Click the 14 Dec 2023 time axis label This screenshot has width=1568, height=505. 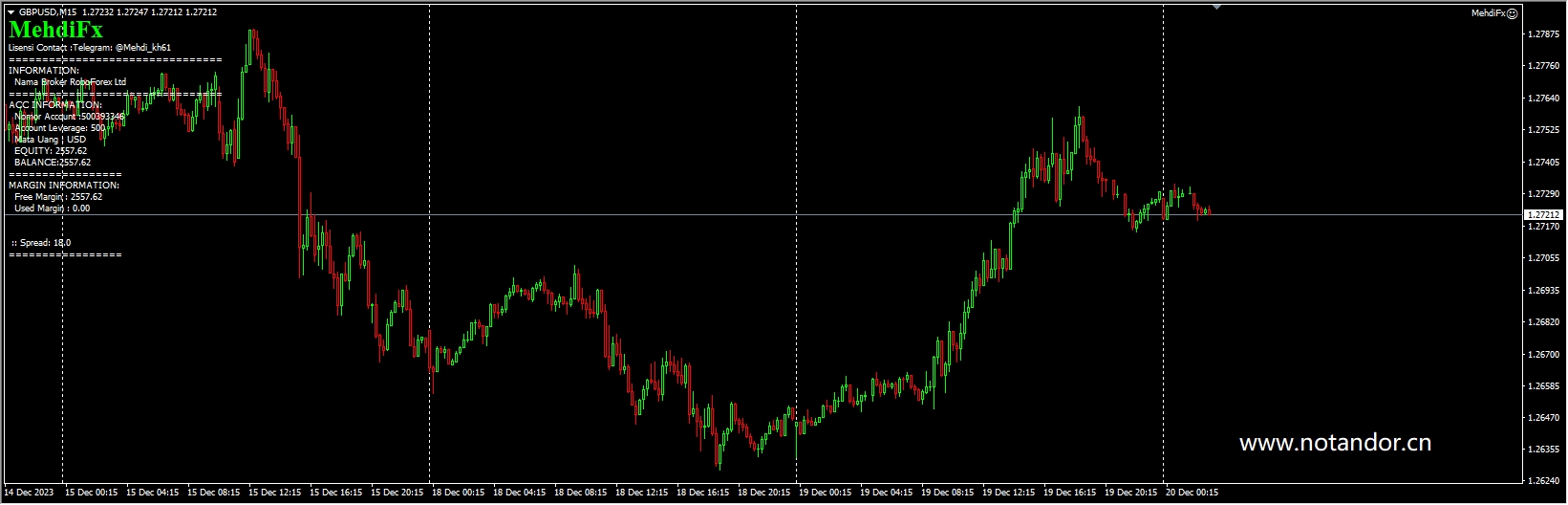coord(30,493)
